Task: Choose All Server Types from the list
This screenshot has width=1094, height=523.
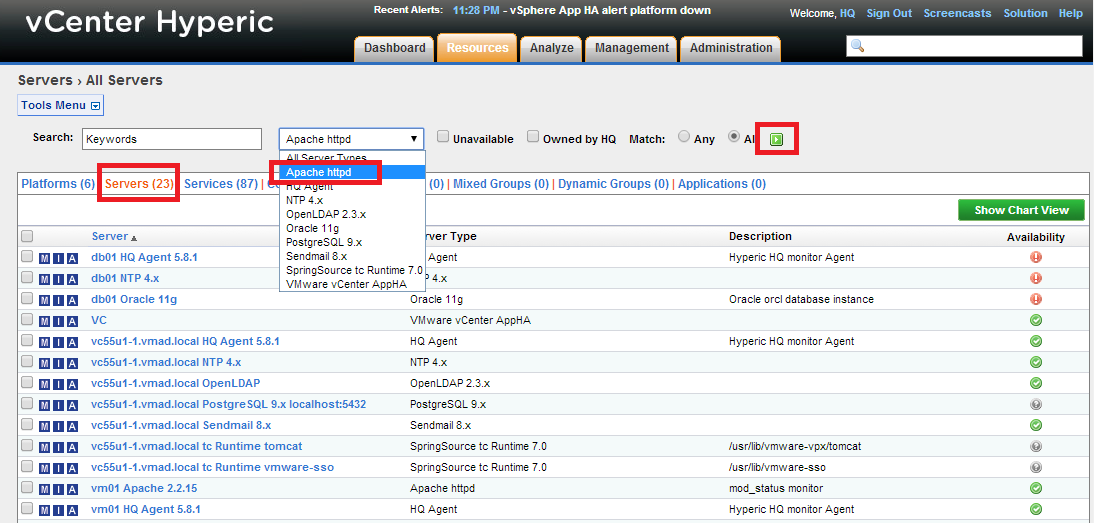Action: (x=352, y=158)
